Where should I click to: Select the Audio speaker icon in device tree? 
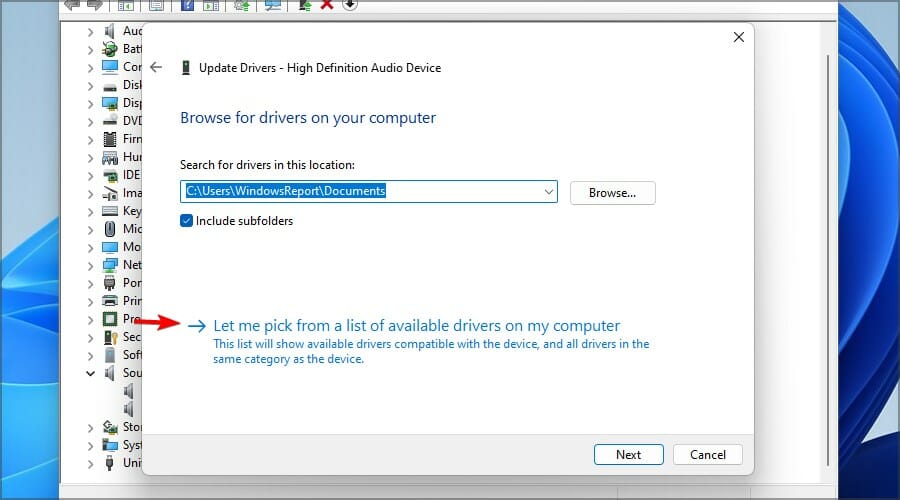[x=110, y=31]
